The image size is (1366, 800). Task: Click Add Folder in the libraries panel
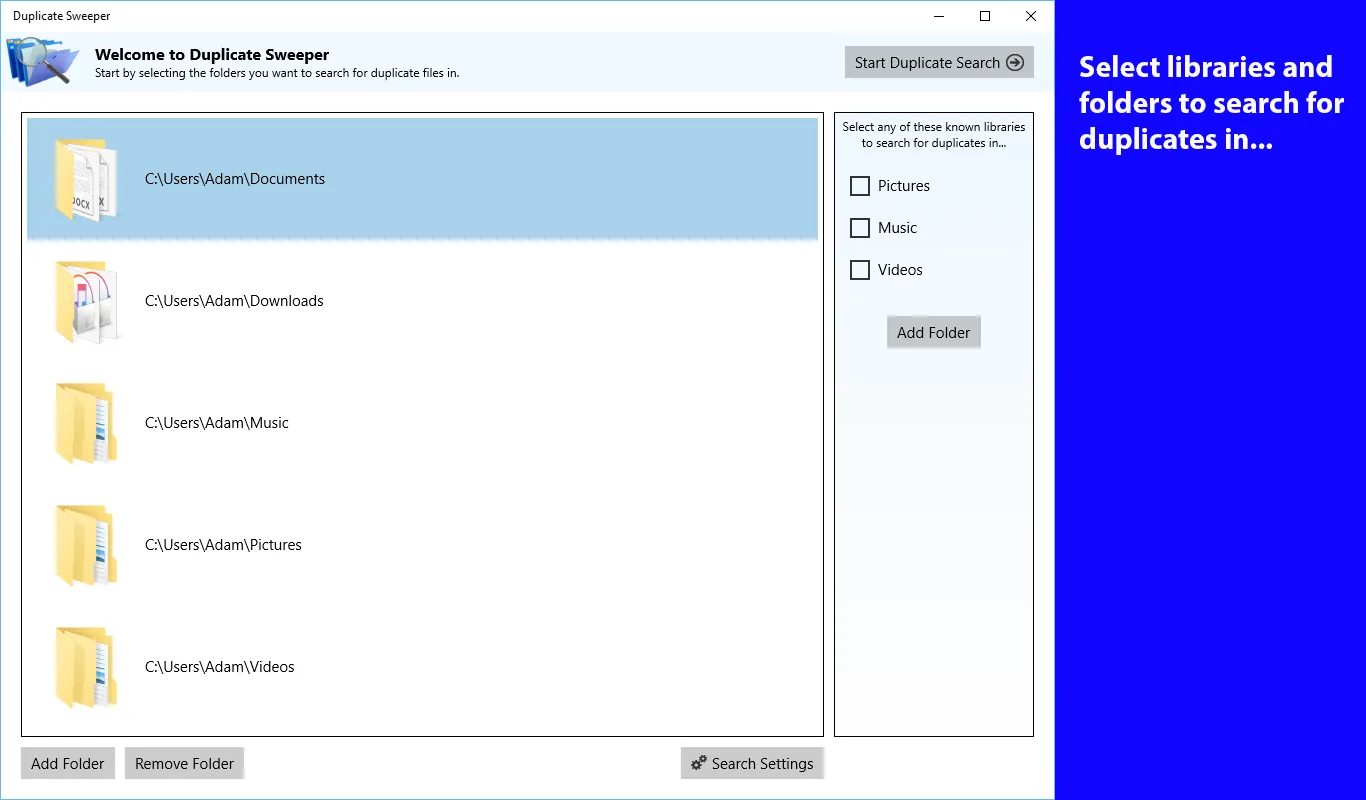[x=933, y=332]
